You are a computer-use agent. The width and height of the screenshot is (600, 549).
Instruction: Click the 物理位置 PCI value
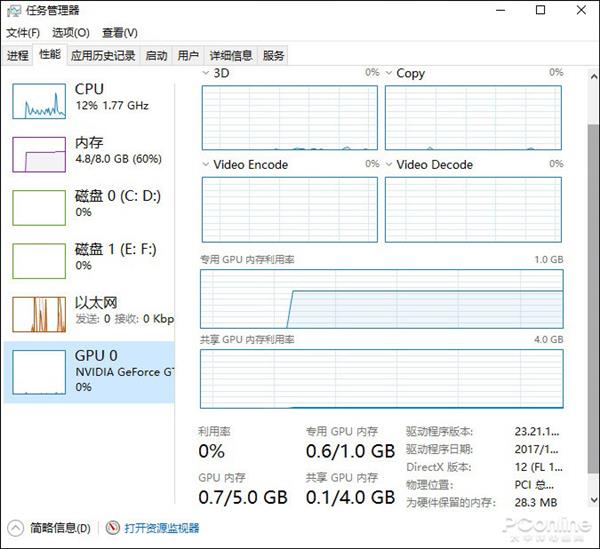tap(534, 485)
